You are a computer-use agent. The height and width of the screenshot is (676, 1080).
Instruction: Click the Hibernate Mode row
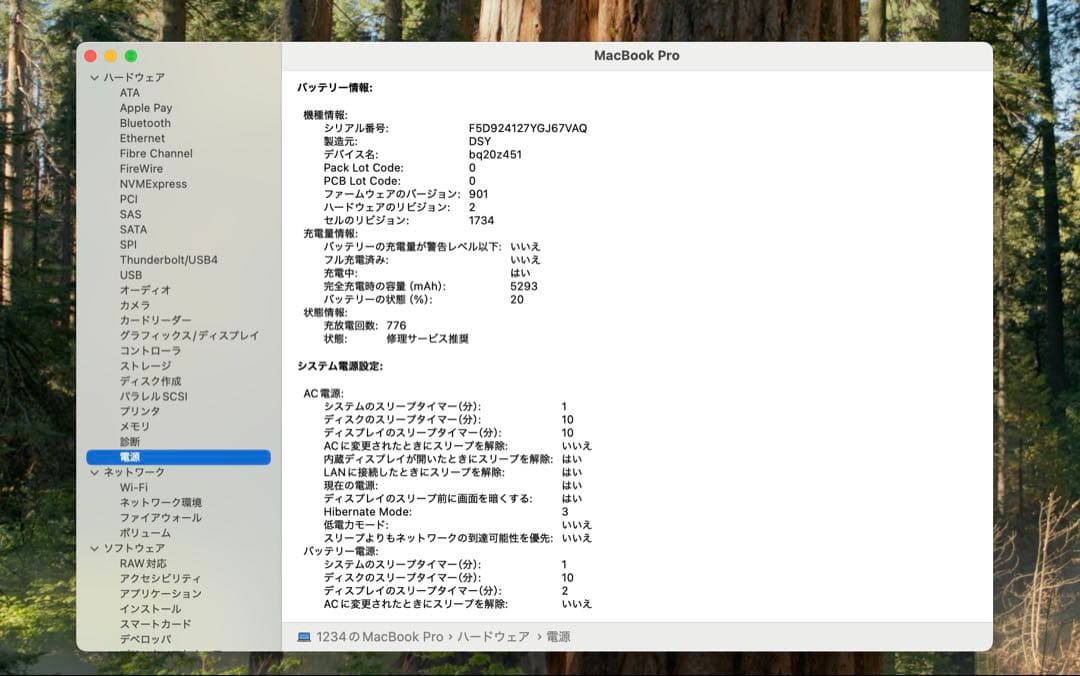tap(446, 512)
